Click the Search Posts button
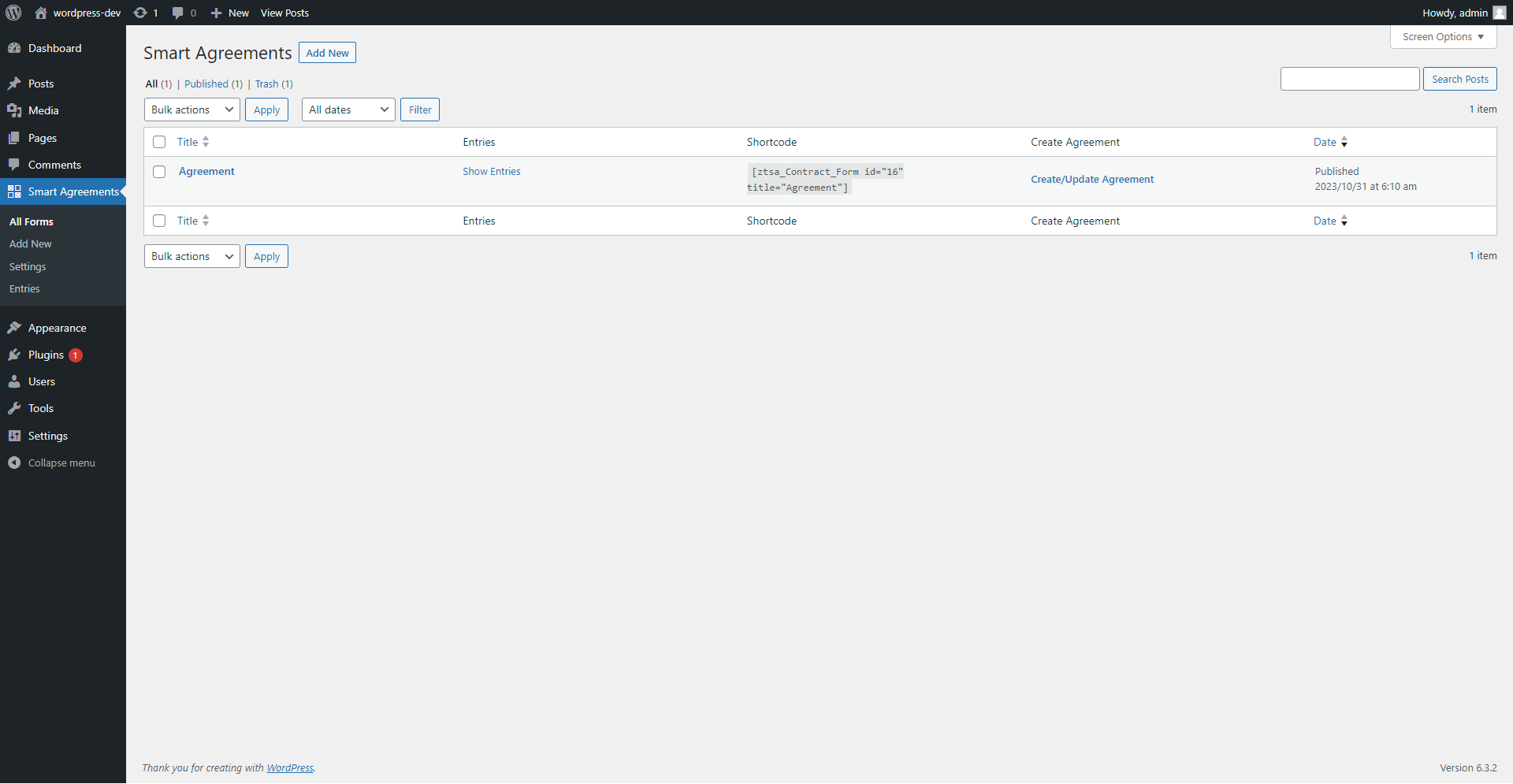Screen dimensions: 1513x784 tap(1460, 79)
